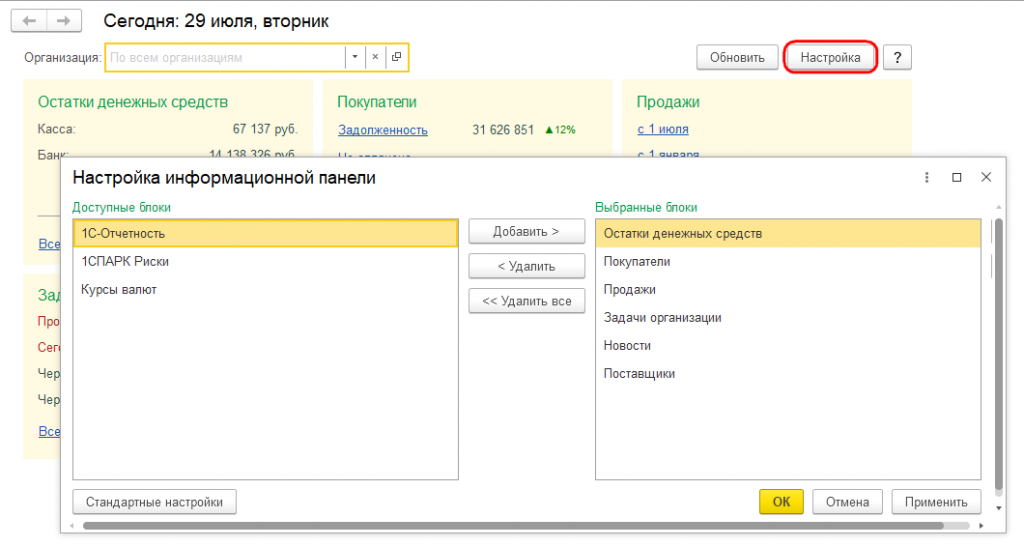Click the Остатки денежных средств block heading
The image size is (1024, 547).
(133, 102)
